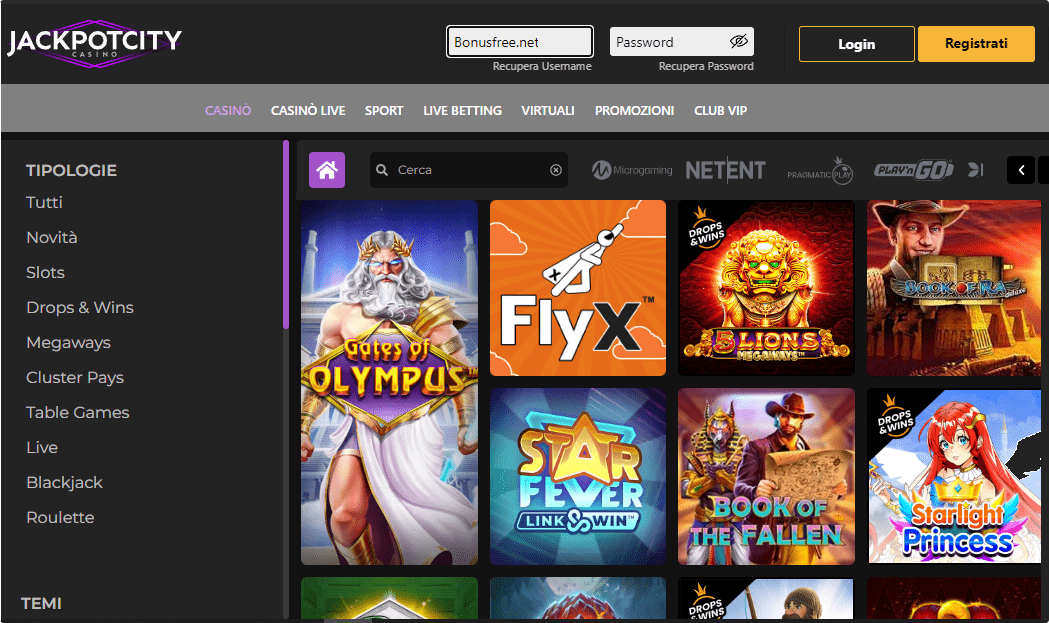Open Recupera Password link
1049x623 pixels.
tap(706, 66)
